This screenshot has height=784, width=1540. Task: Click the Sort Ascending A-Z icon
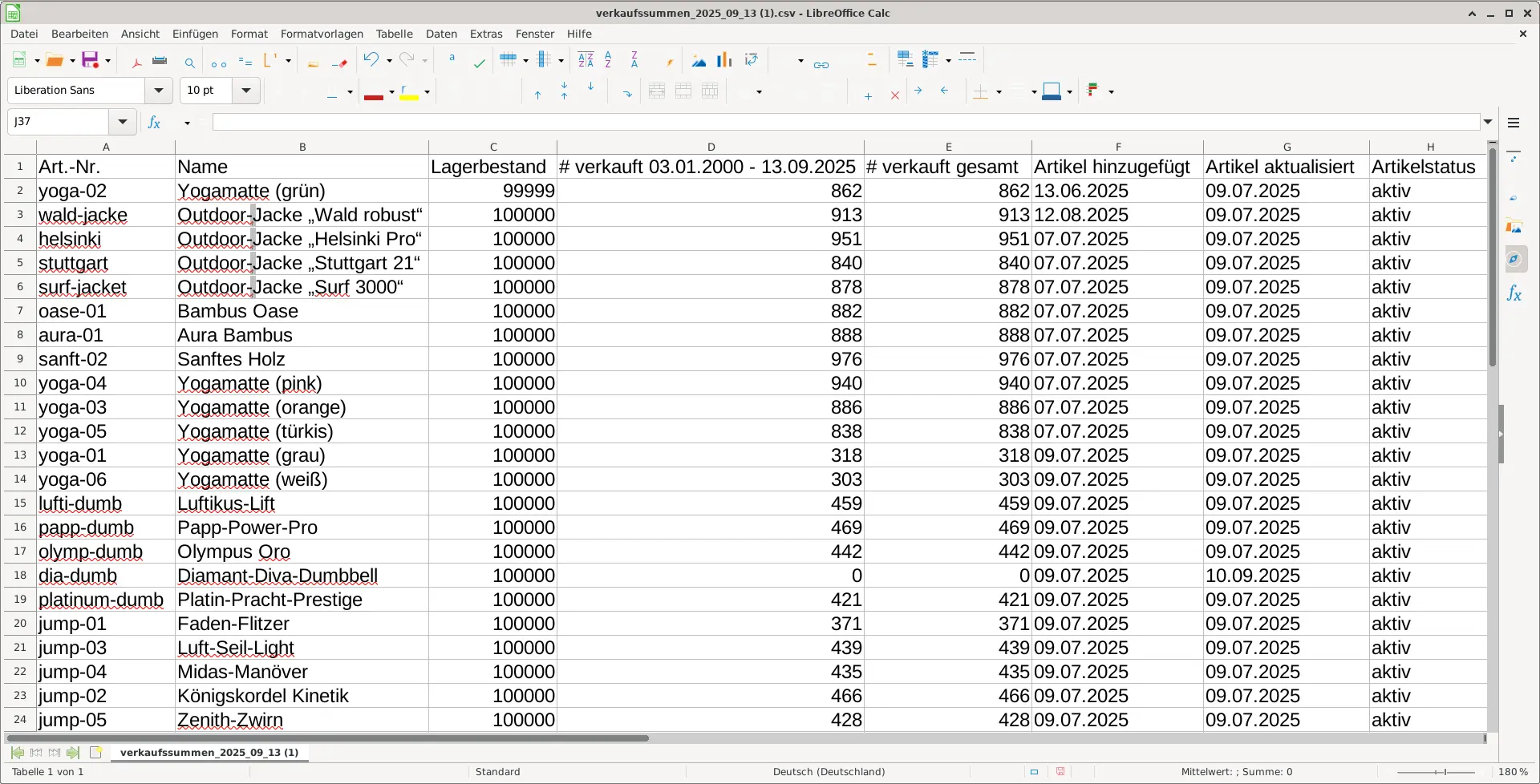tap(608, 61)
